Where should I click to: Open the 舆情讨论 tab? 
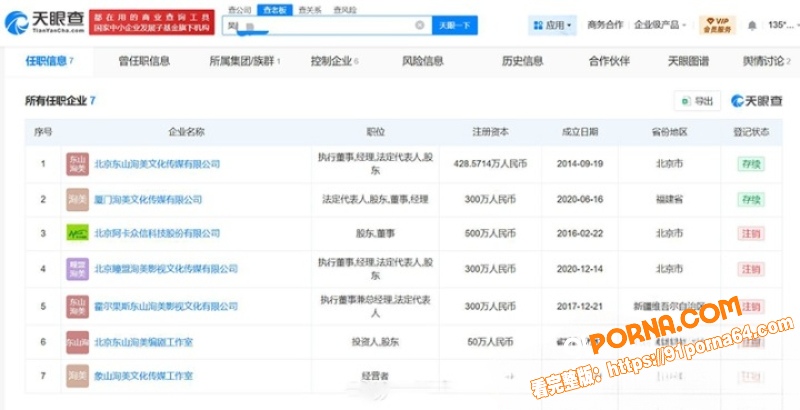[767, 61]
